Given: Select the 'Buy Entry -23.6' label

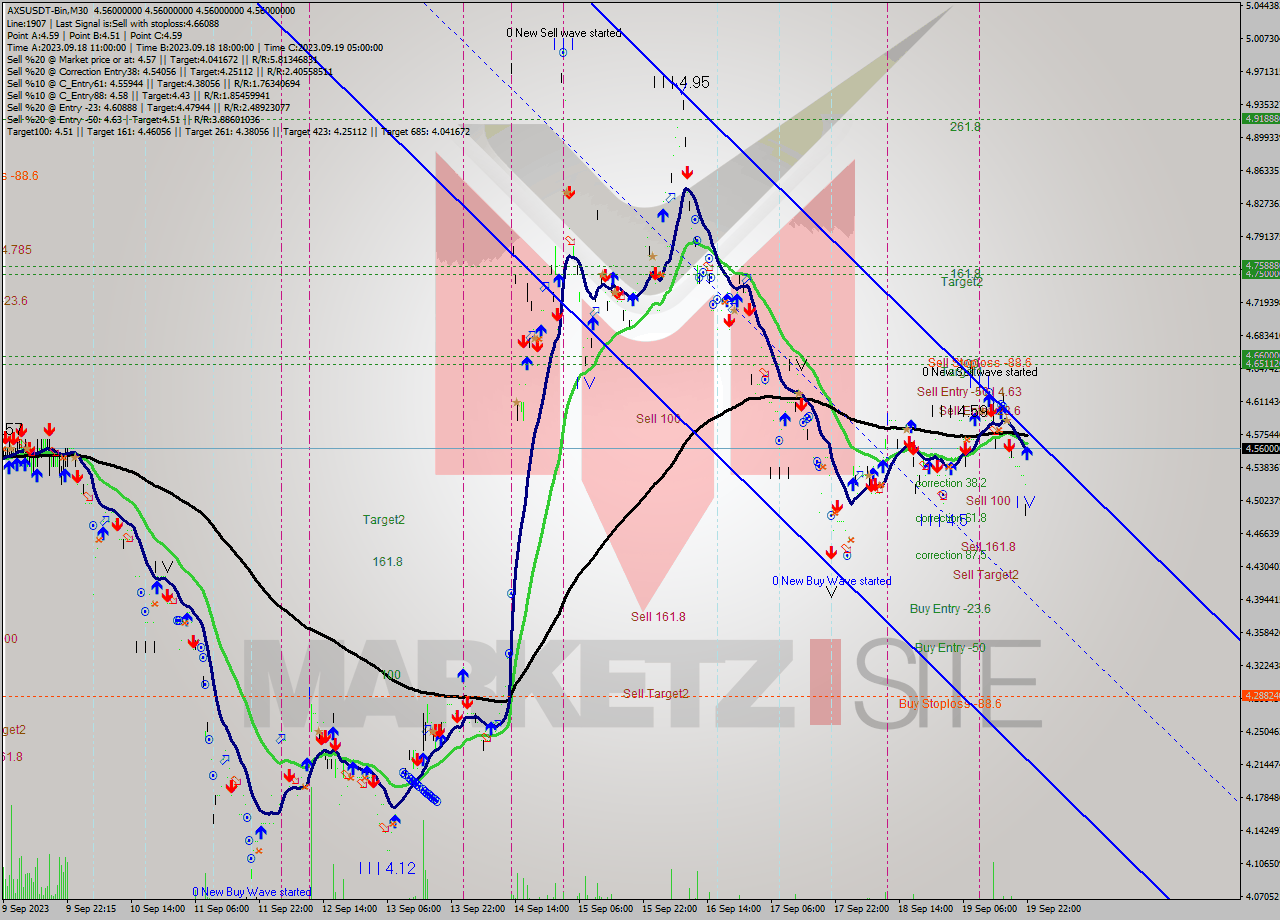Looking at the screenshot, I should [x=950, y=608].
